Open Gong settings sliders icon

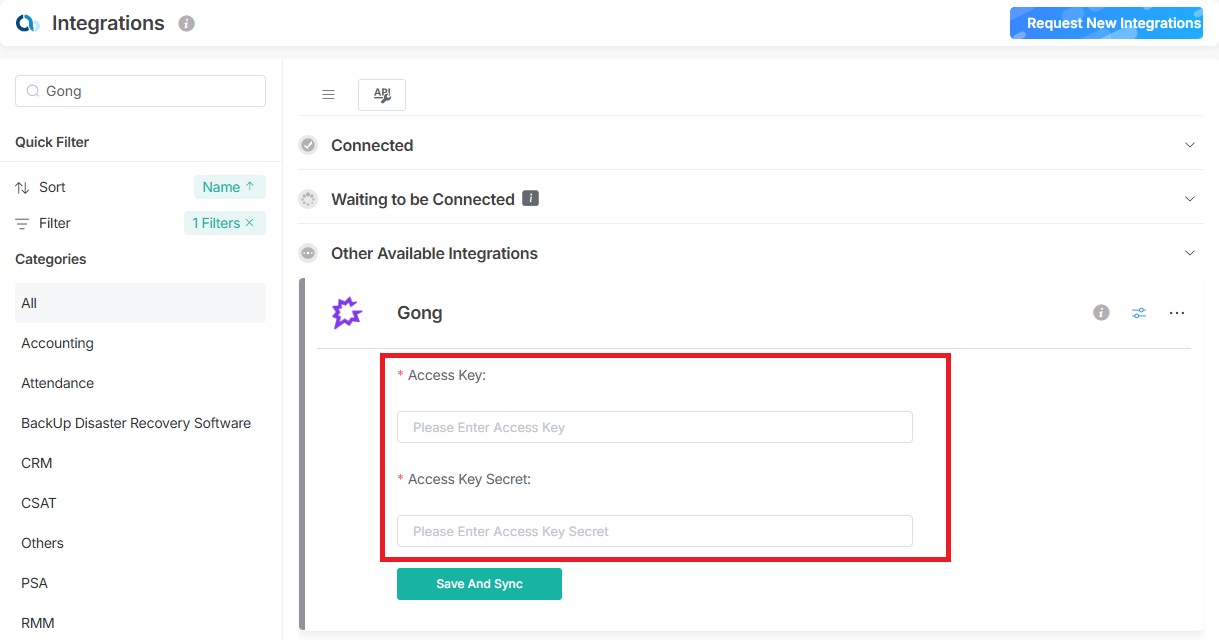pyautogui.click(x=1139, y=313)
